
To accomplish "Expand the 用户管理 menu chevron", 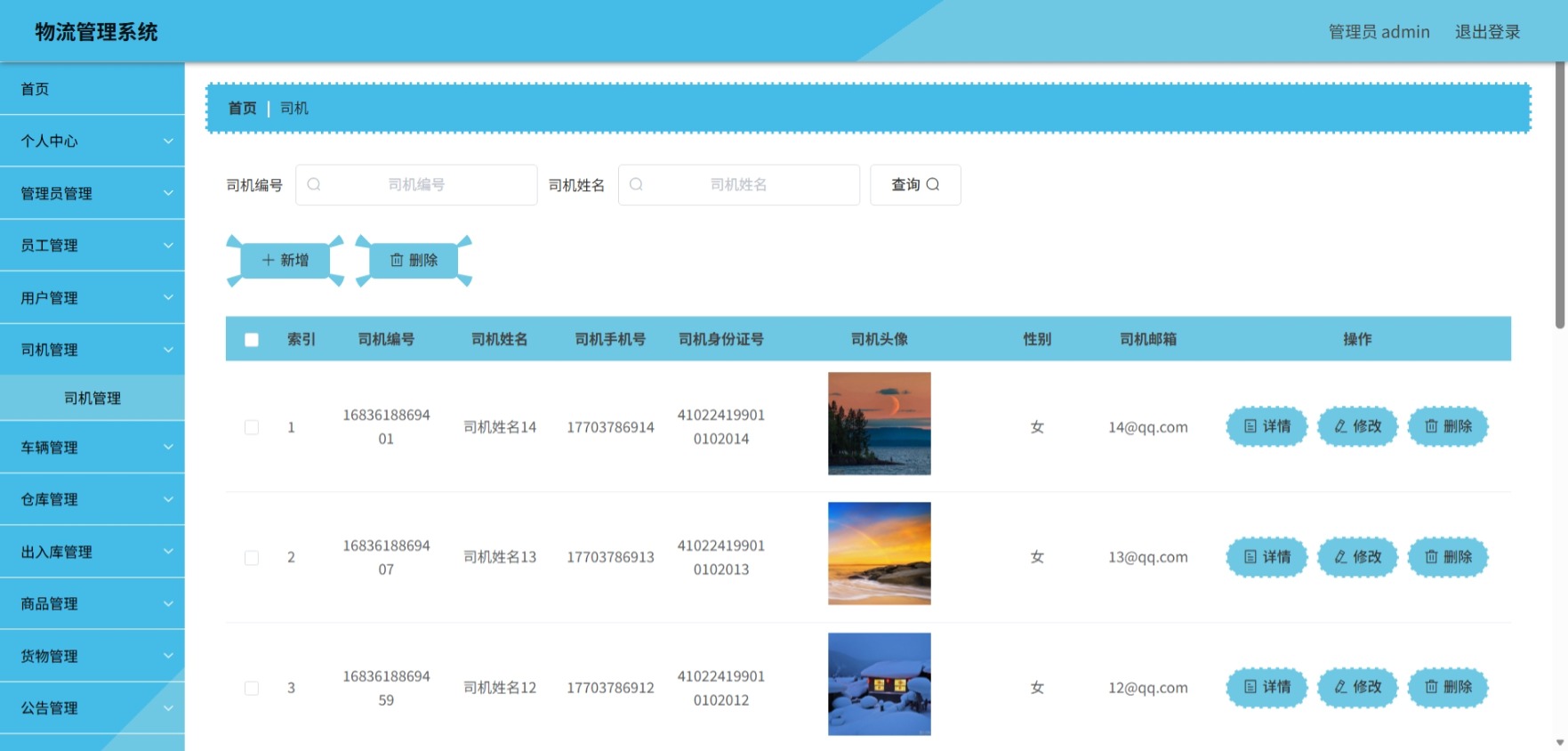I will tap(168, 297).
